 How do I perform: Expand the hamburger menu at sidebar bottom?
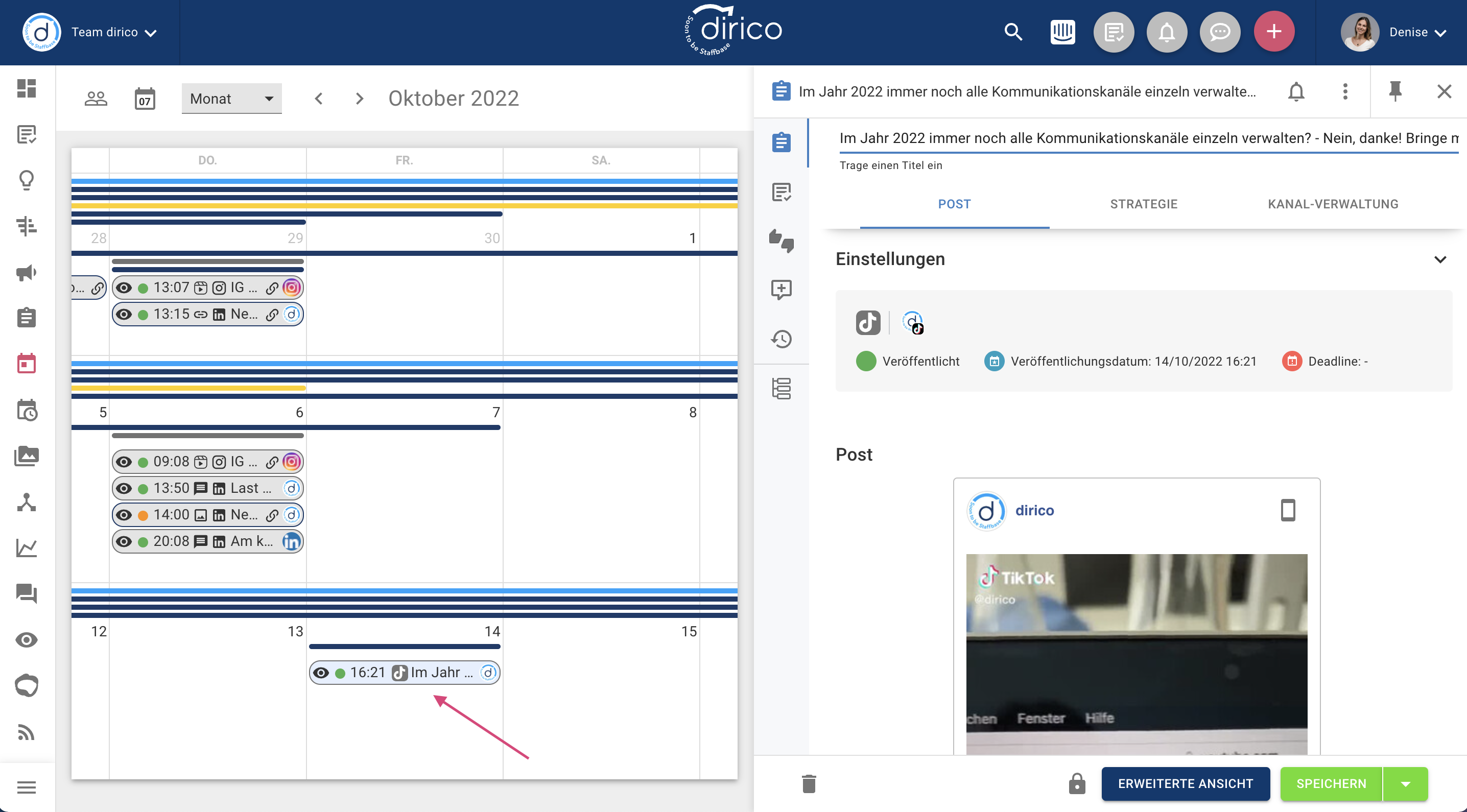(27, 787)
